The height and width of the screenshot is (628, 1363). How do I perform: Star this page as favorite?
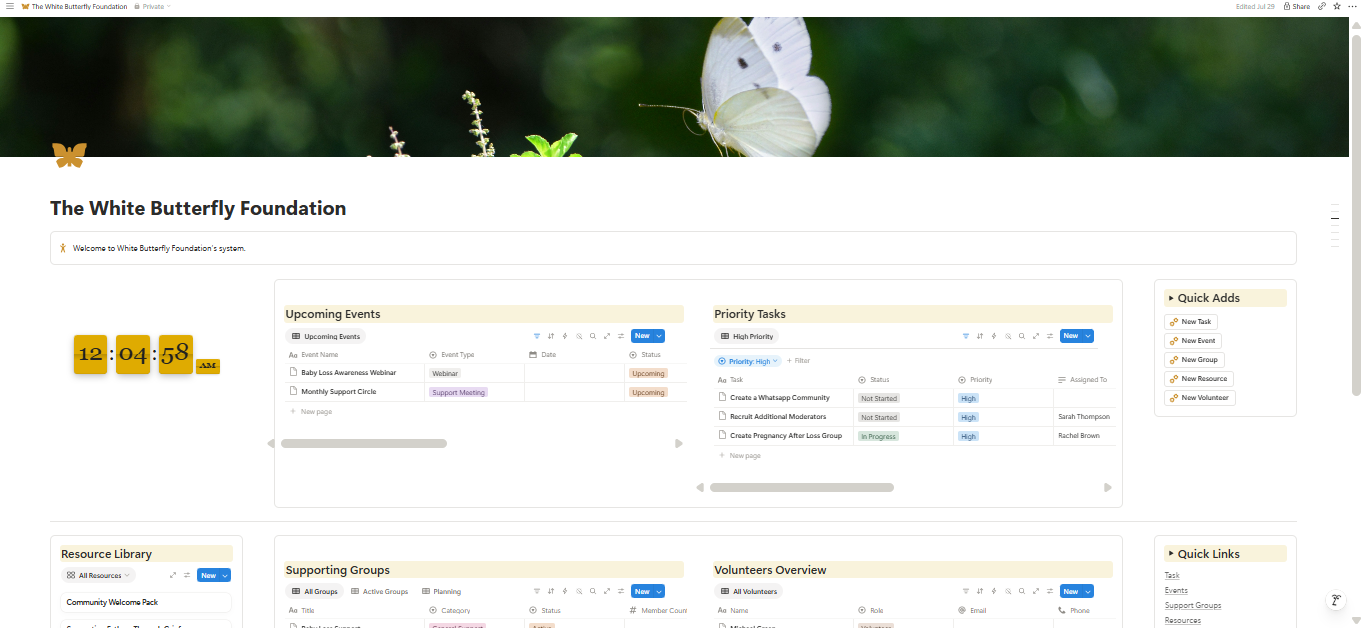click(x=1337, y=6)
